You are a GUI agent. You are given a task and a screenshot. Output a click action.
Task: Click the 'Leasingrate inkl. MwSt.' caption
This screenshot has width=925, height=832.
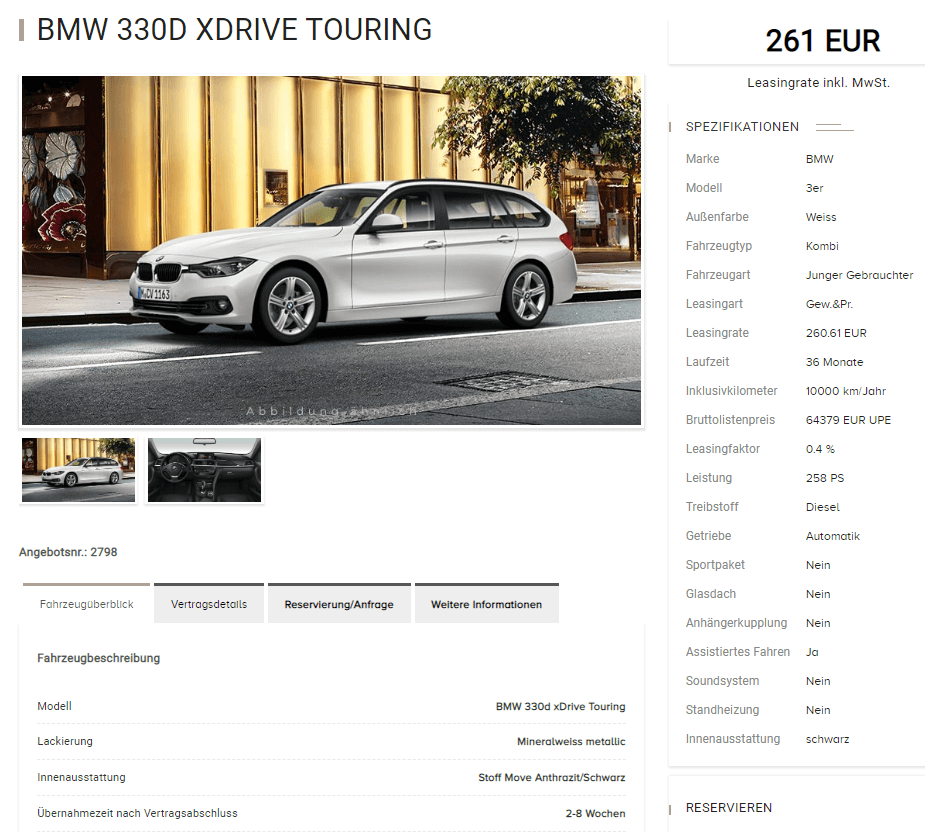818,83
